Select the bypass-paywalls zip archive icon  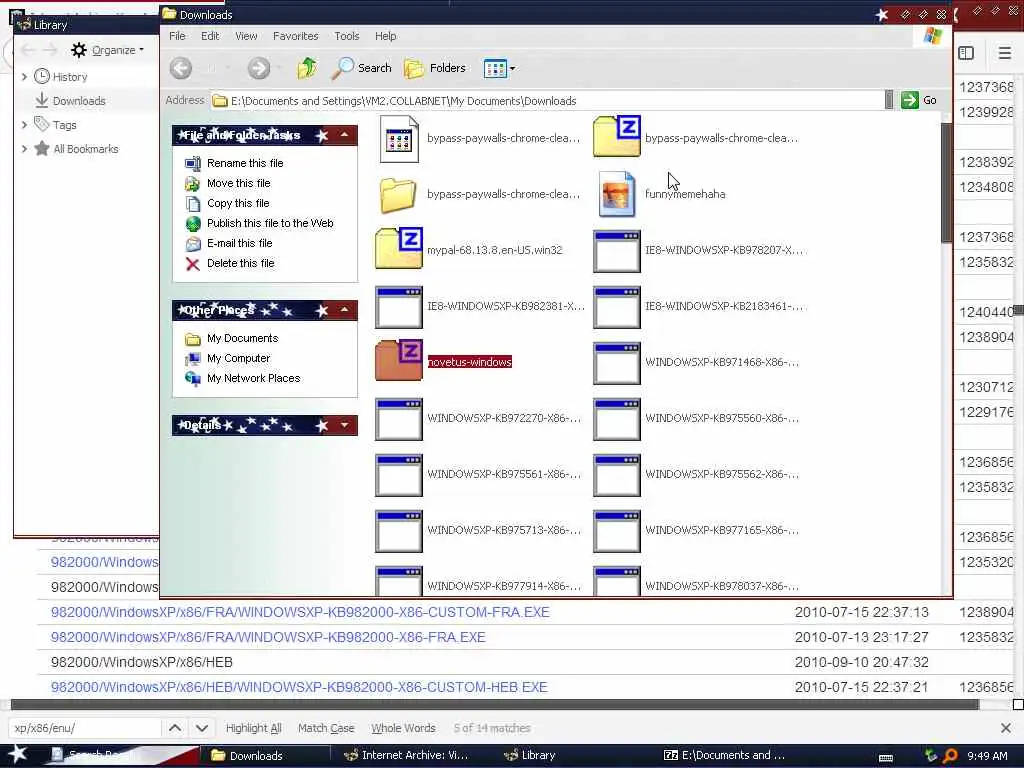(x=617, y=136)
